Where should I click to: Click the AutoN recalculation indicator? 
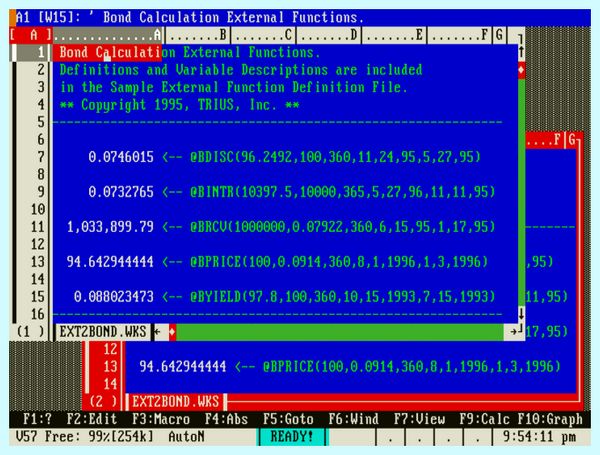click(187, 437)
